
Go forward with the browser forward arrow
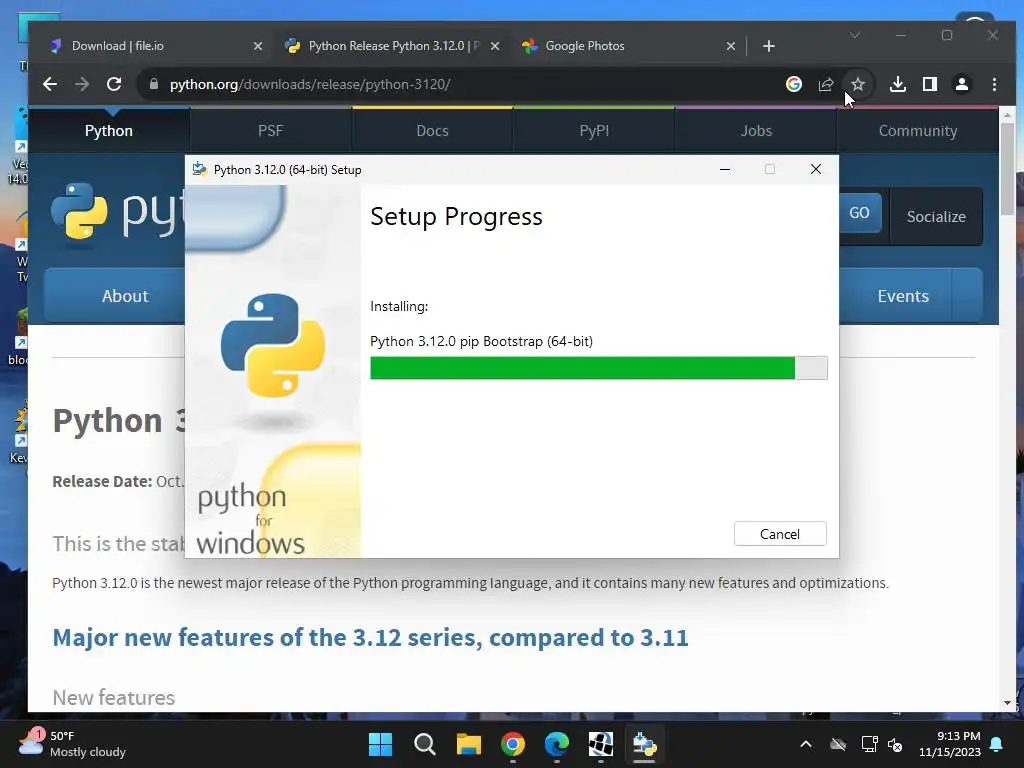pos(82,84)
